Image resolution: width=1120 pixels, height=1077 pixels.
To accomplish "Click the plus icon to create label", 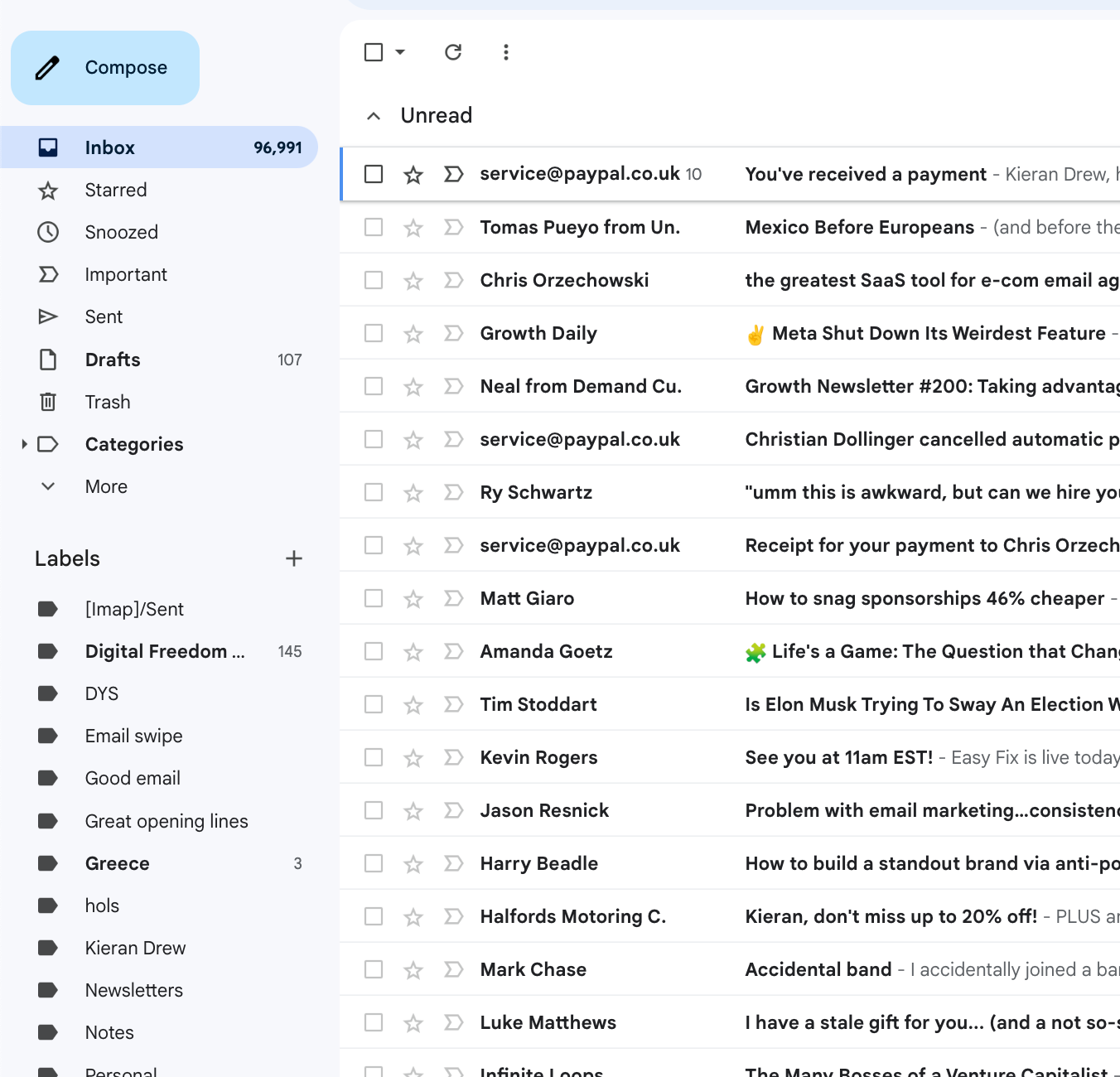I will 294,558.
